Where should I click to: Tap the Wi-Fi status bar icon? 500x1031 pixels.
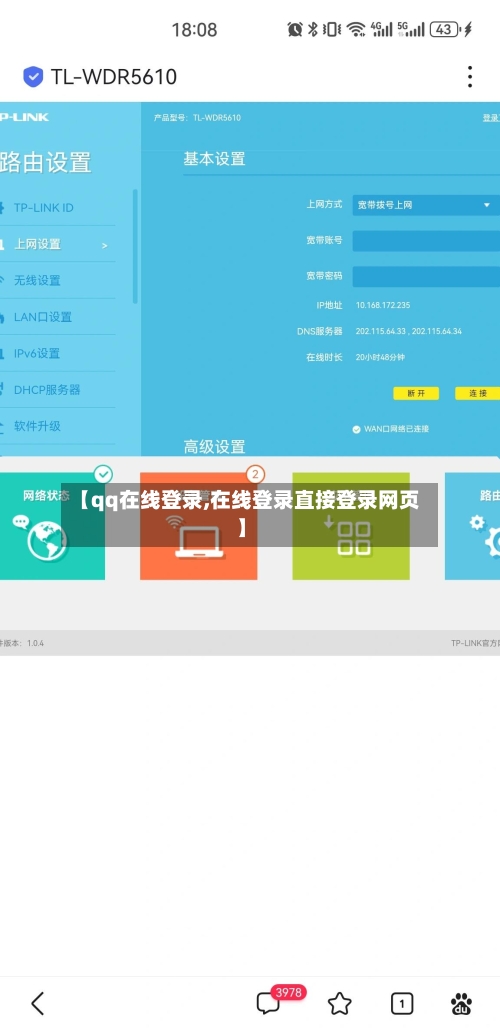click(x=356, y=29)
